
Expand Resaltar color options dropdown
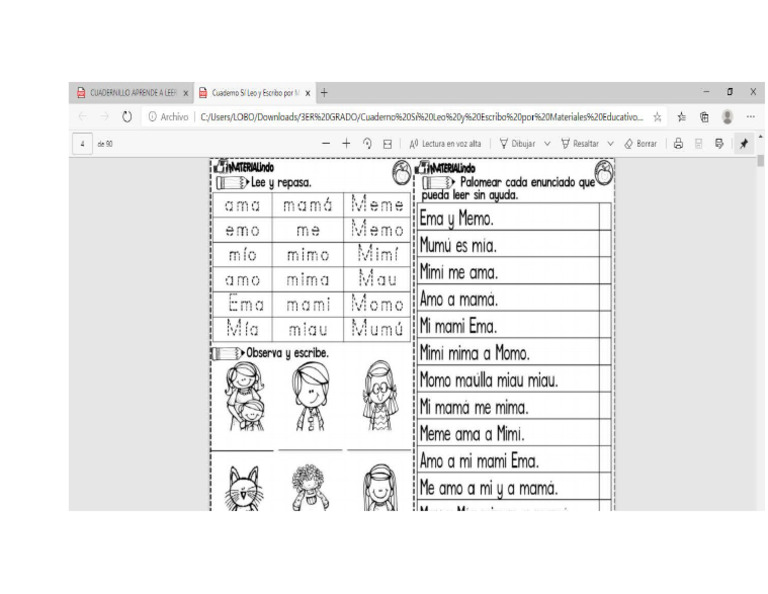[x=610, y=143]
